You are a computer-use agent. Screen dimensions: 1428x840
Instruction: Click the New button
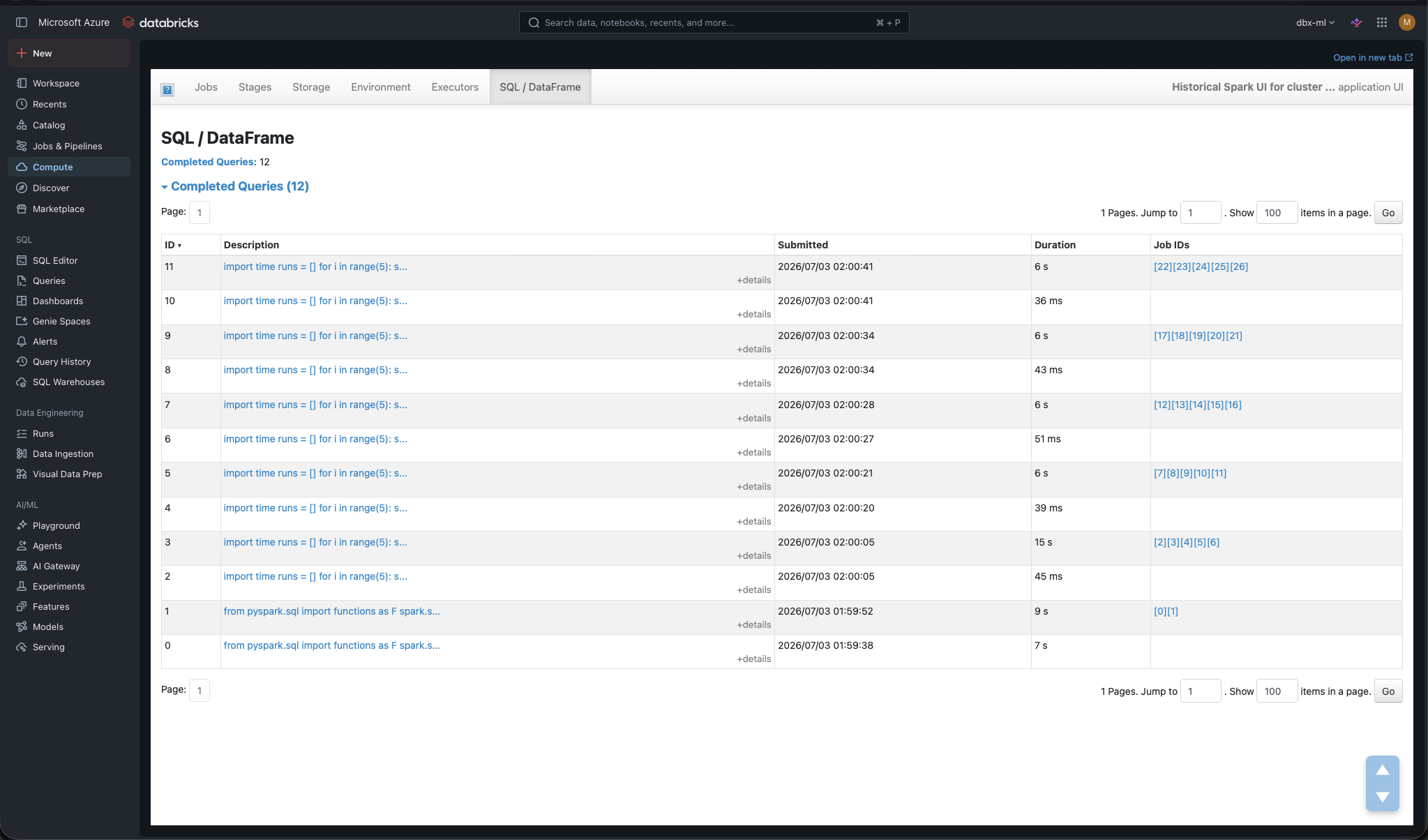point(69,53)
